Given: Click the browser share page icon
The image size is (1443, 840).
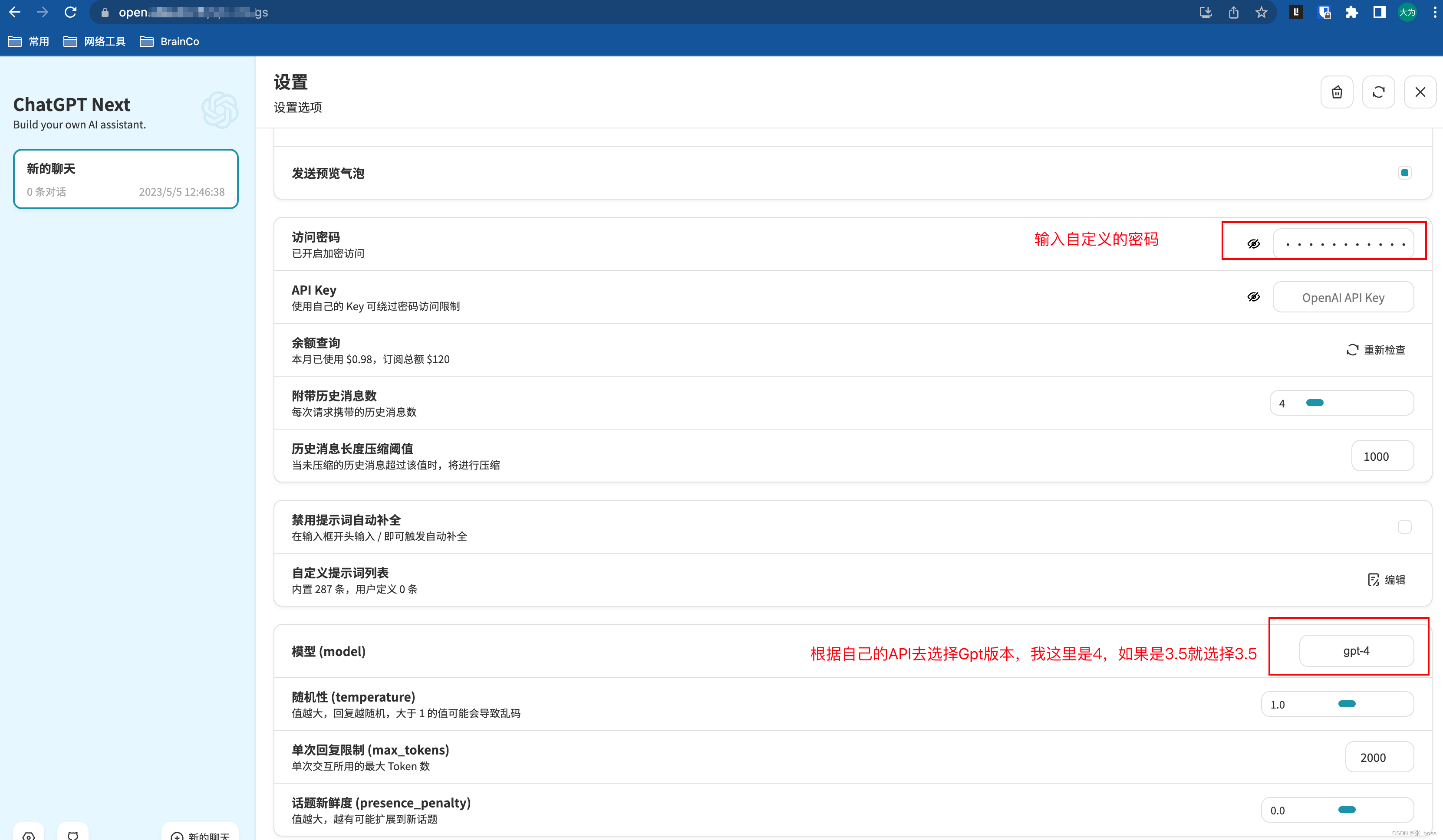Looking at the screenshot, I should point(1233,13).
